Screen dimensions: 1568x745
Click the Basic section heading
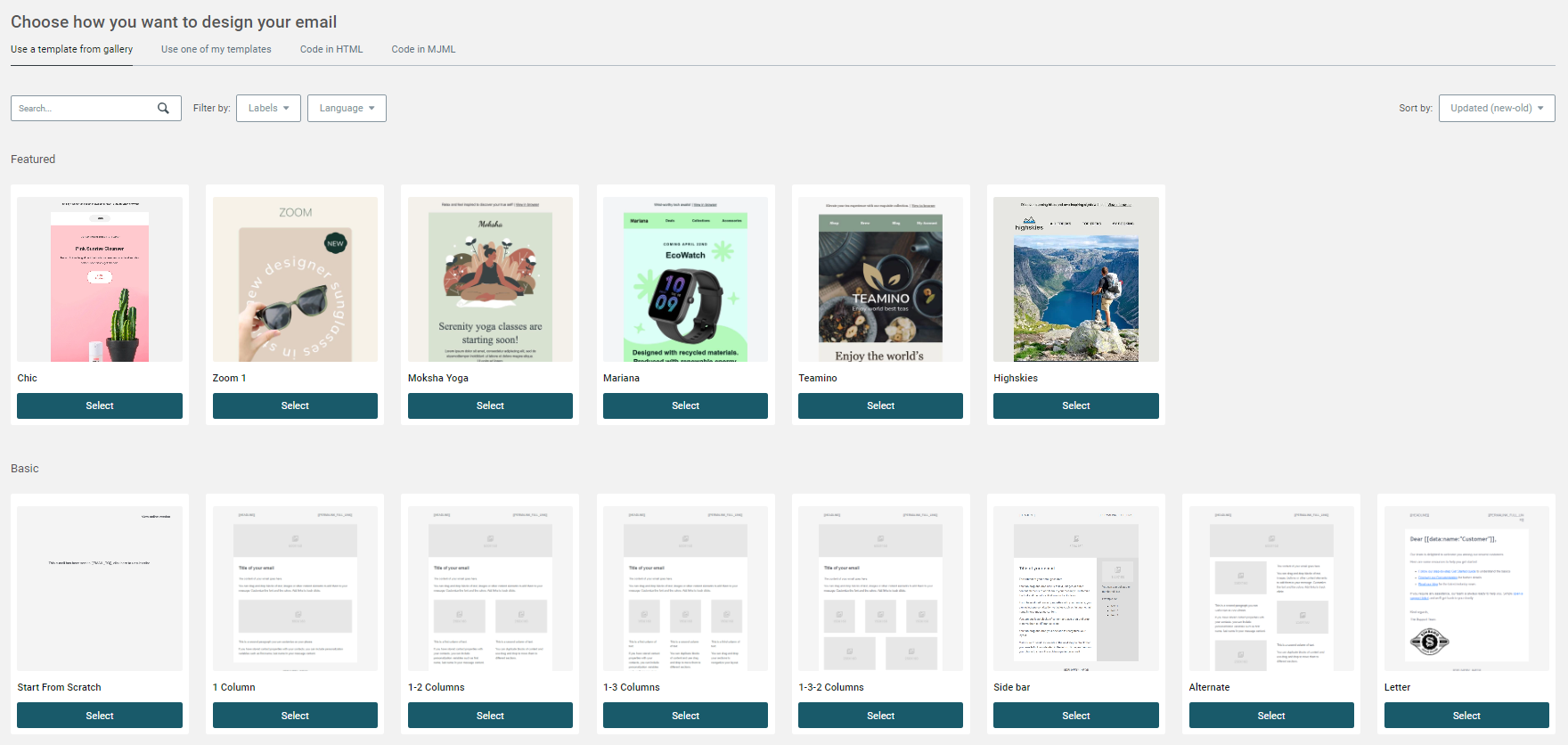[x=25, y=469]
